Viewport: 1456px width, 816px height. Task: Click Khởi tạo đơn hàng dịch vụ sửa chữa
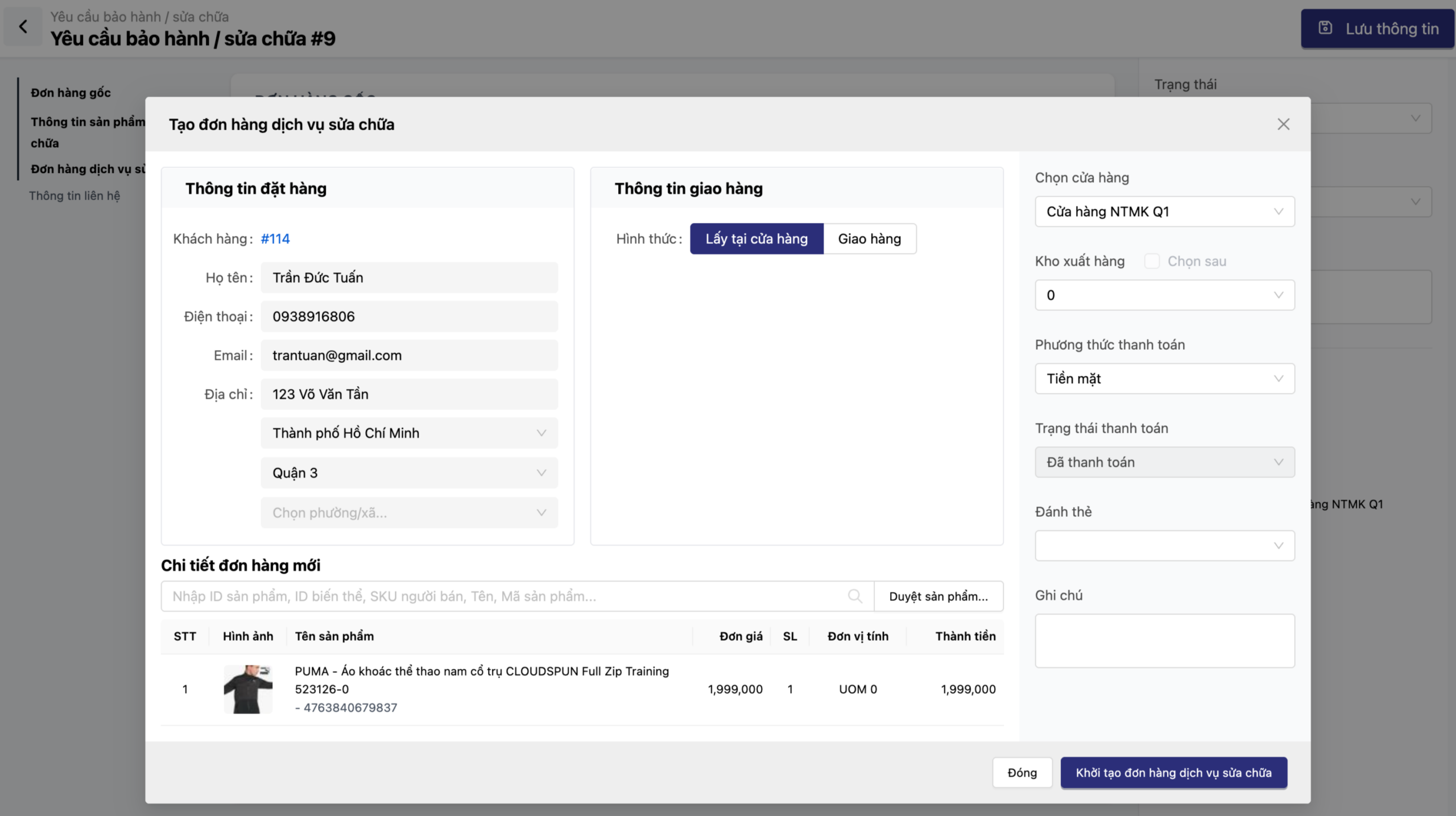[x=1173, y=773]
